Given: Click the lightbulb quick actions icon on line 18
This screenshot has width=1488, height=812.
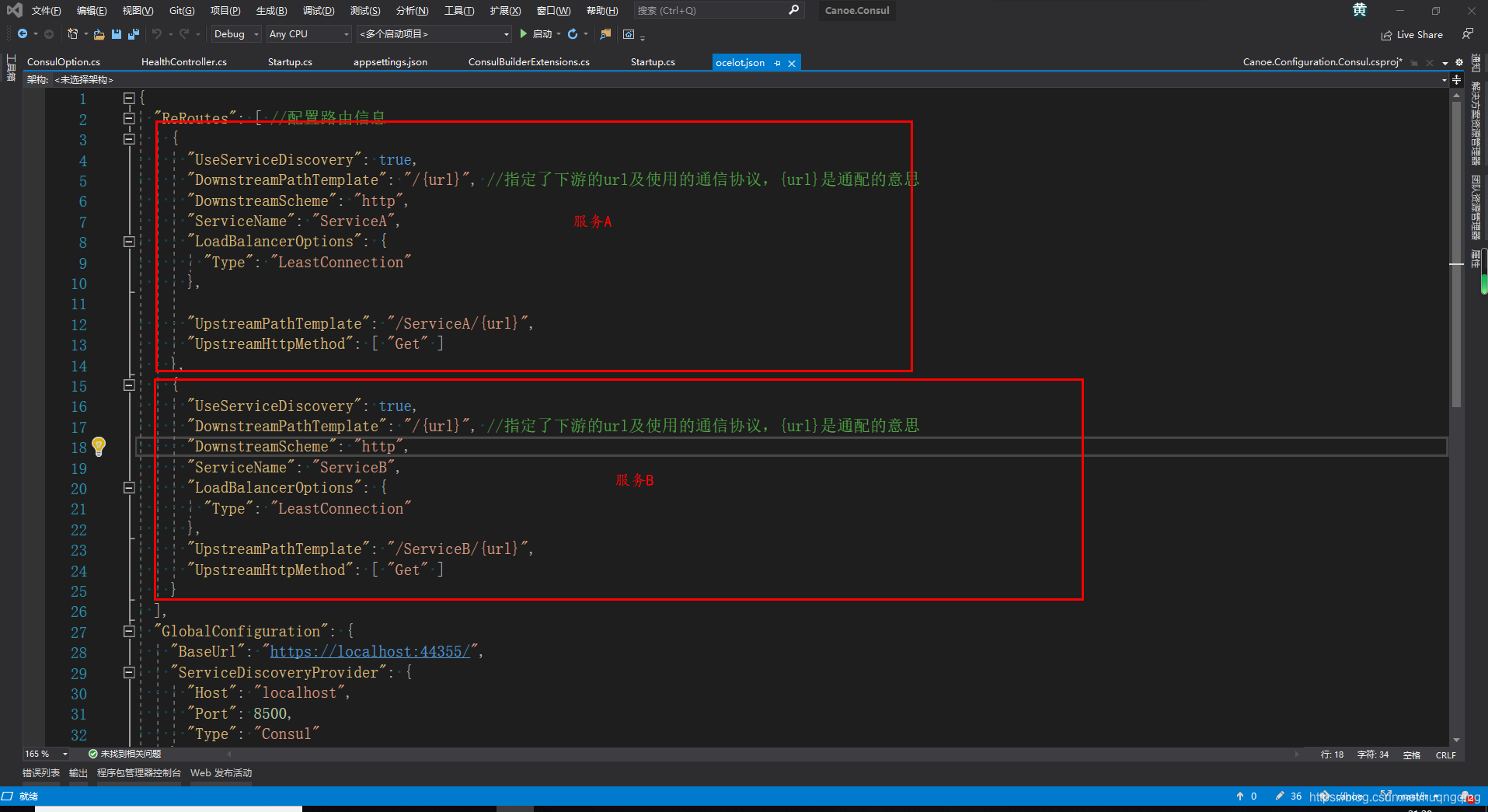Looking at the screenshot, I should (x=99, y=446).
